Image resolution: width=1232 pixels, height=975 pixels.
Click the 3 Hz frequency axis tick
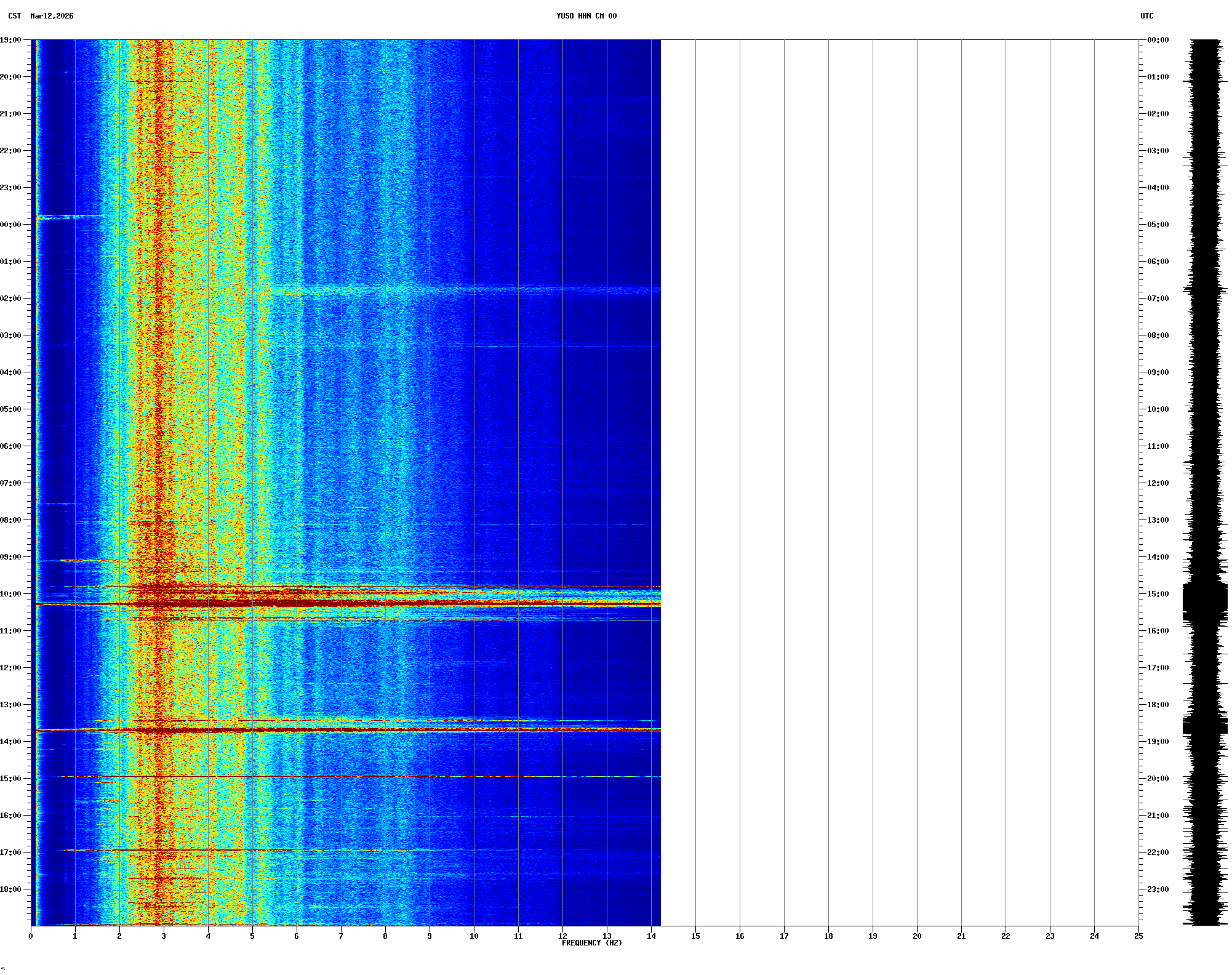coord(164,936)
